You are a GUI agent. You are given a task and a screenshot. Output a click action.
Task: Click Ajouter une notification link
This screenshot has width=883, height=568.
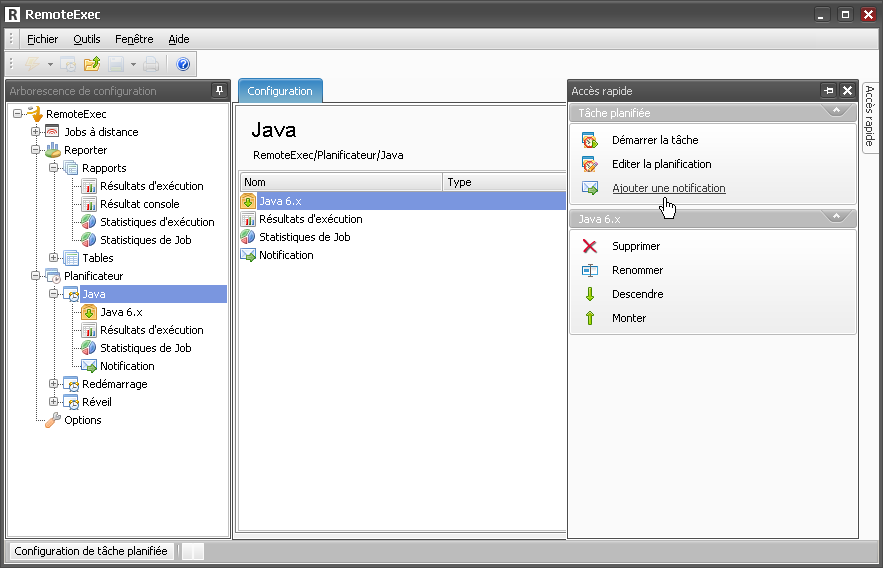click(668, 188)
